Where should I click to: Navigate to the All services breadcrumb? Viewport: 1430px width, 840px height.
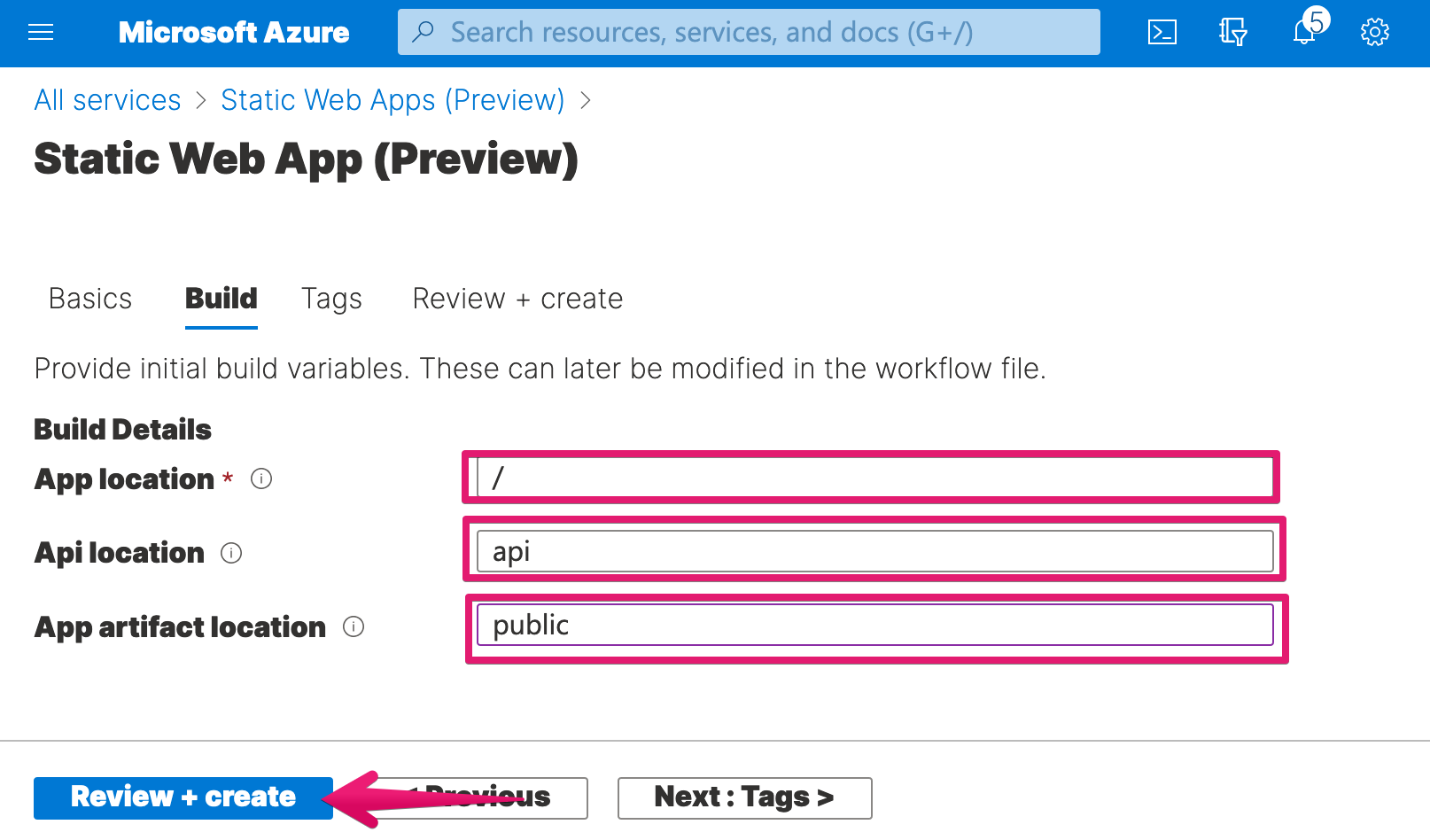point(107,100)
